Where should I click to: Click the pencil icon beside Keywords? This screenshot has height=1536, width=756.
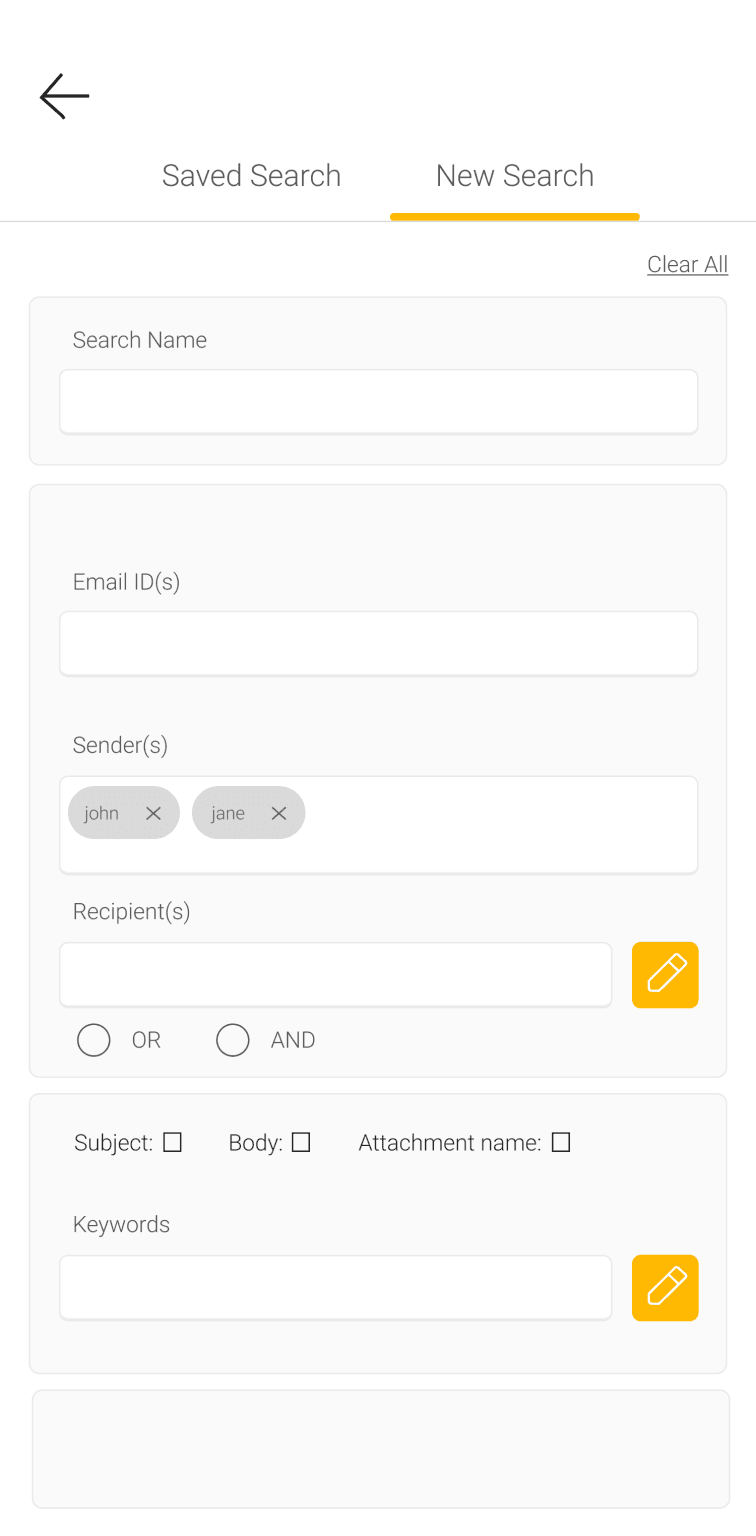pos(665,1288)
